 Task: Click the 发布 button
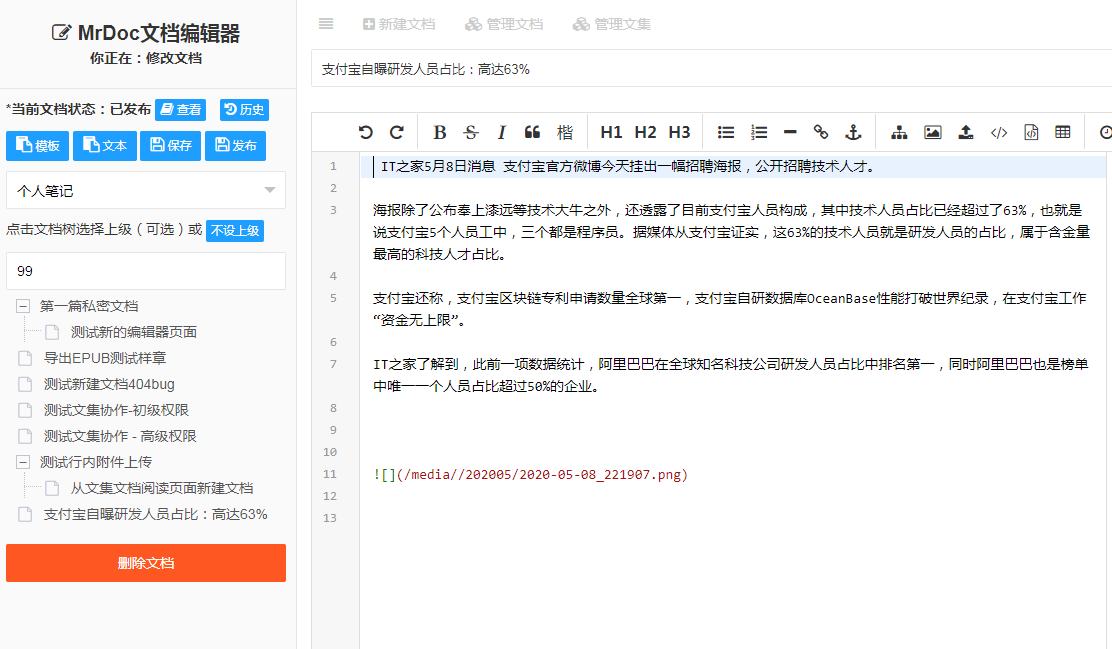point(235,145)
